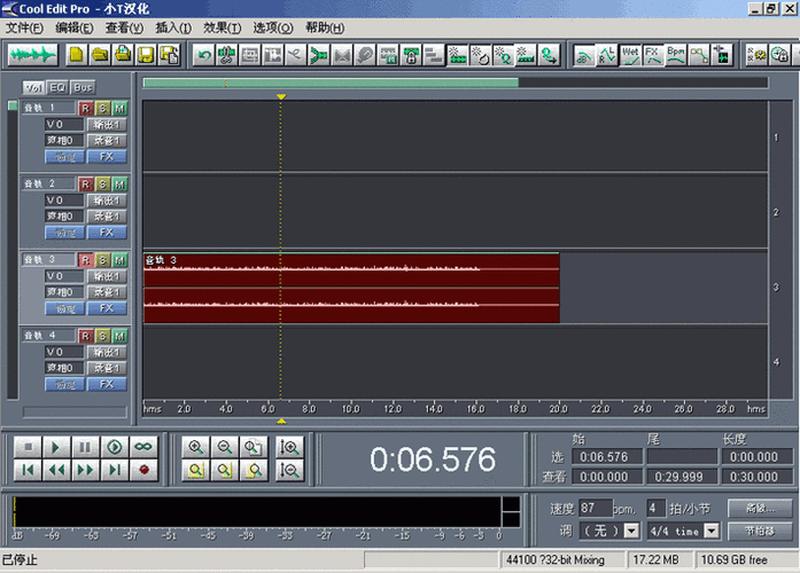
Task: Click the 高级 button in tempo panel
Action: [760, 508]
